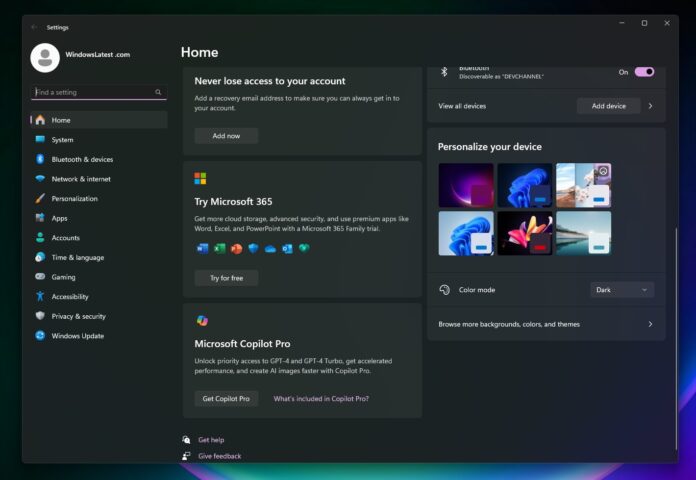696x480 pixels.
Task: Open Personalization settings page
Action: click(74, 198)
